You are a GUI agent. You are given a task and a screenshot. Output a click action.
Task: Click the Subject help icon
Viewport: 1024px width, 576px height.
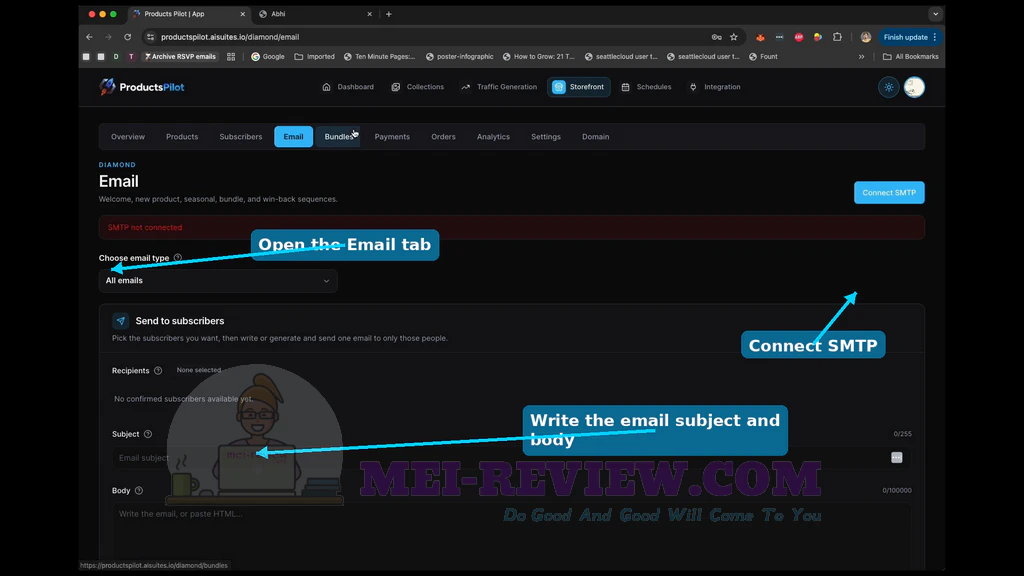tap(148, 434)
